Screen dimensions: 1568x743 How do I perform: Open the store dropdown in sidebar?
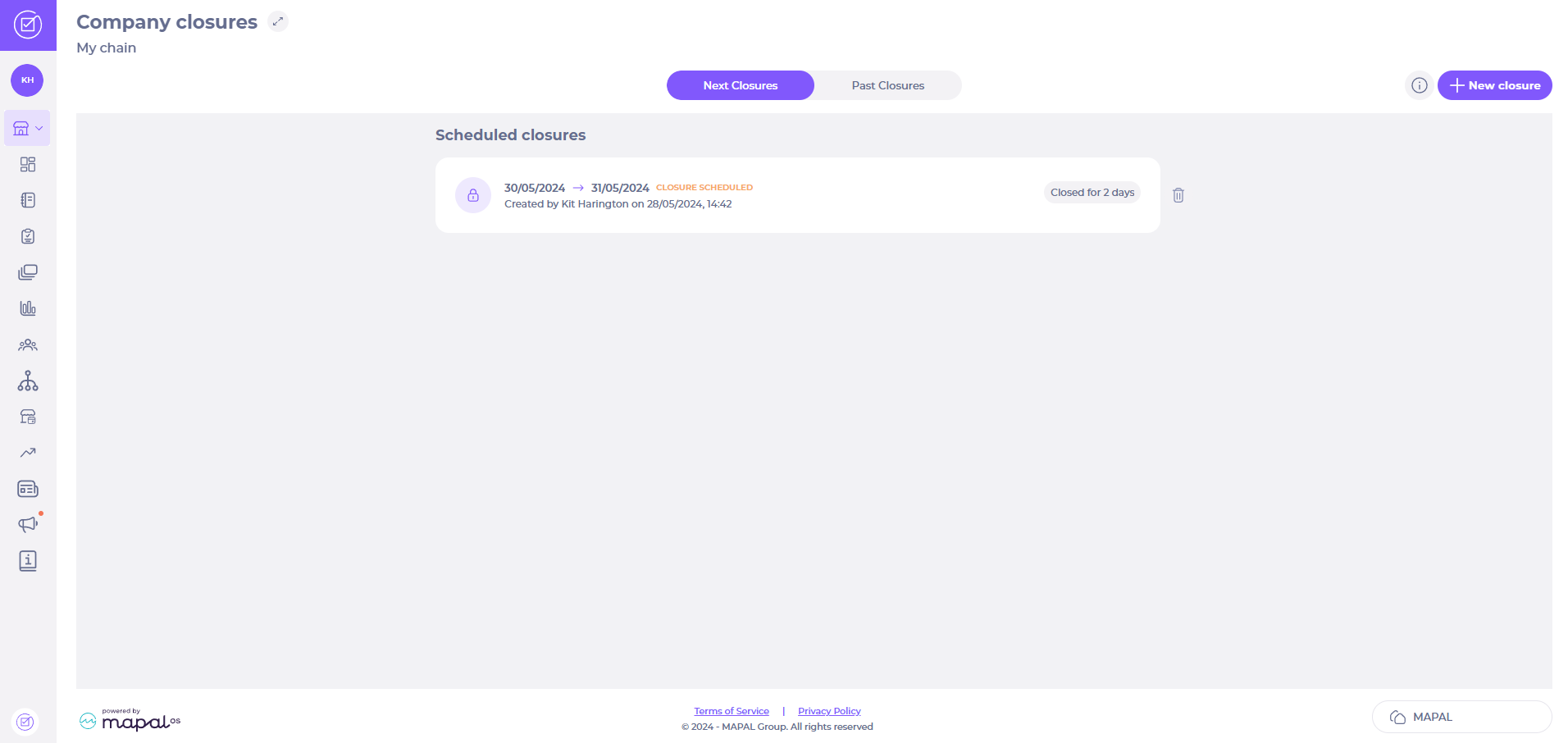pos(27,128)
